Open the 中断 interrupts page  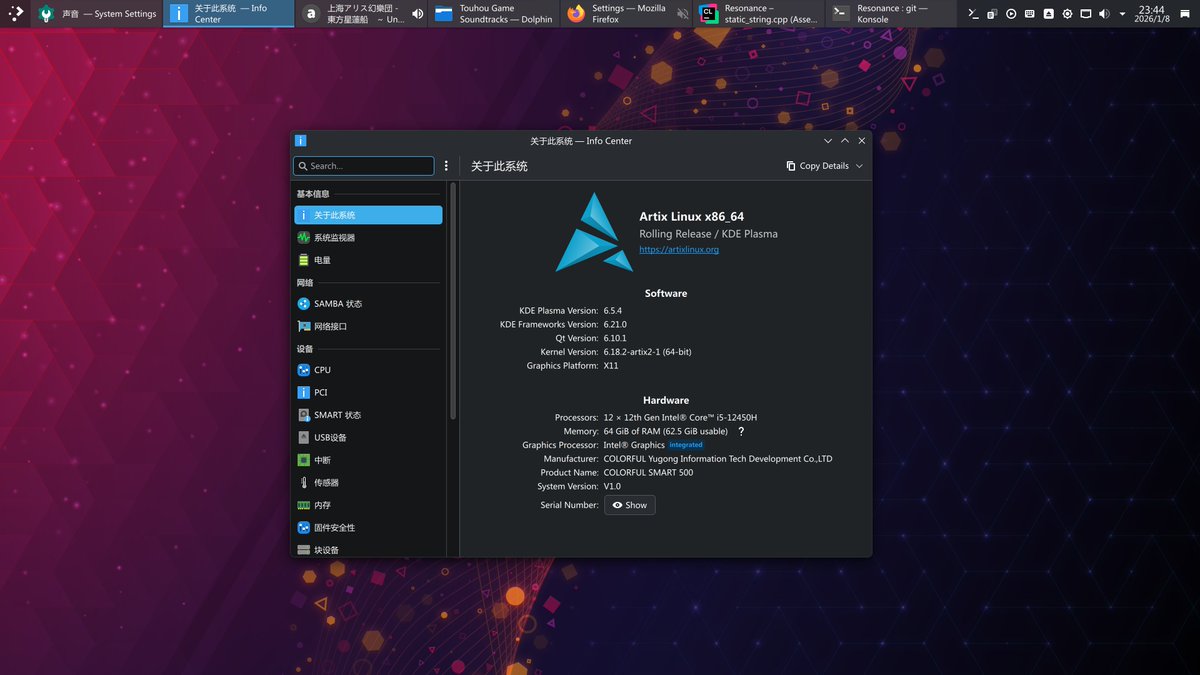368,460
